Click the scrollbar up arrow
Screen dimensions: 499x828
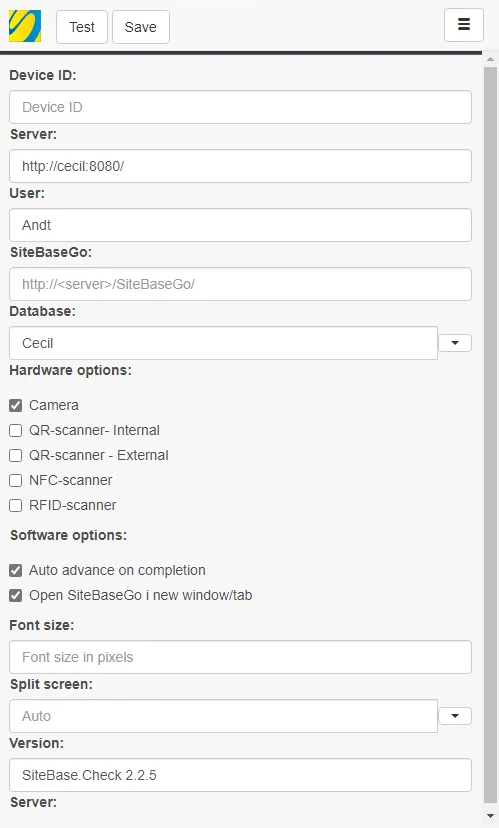491,59
